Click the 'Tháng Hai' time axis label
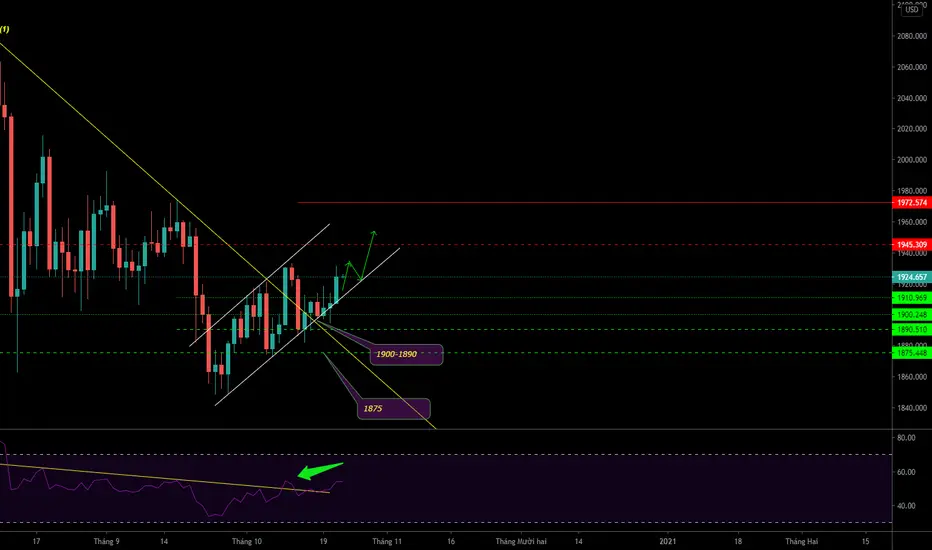Image resolution: width=932 pixels, height=550 pixels. (802, 541)
